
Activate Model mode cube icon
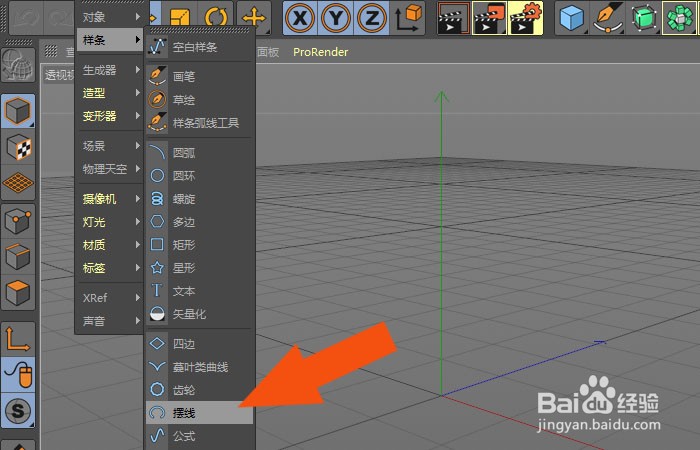pyautogui.click(x=18, y=111)
